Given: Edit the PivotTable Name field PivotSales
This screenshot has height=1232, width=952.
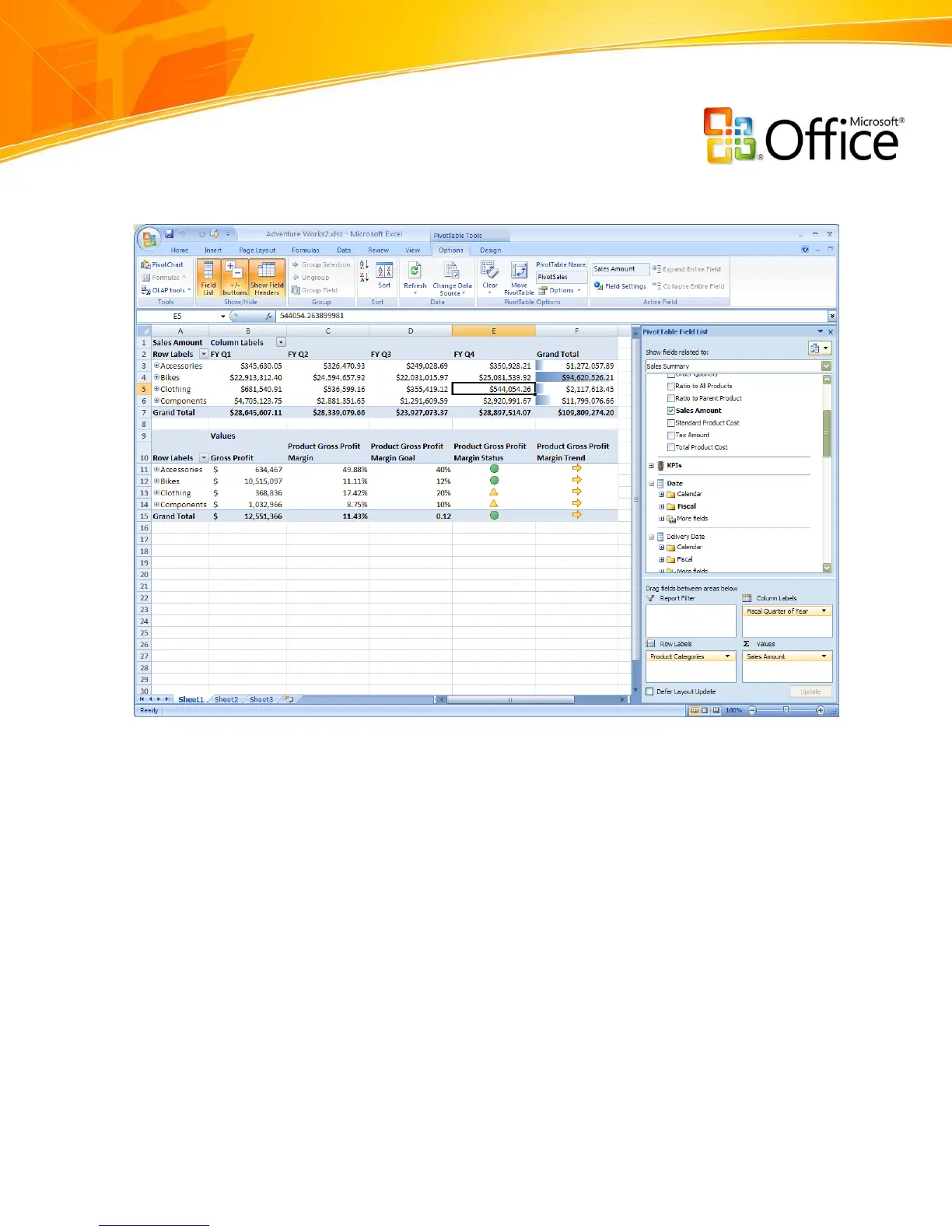Looking at the screenshot, I should tap(561, 277).
